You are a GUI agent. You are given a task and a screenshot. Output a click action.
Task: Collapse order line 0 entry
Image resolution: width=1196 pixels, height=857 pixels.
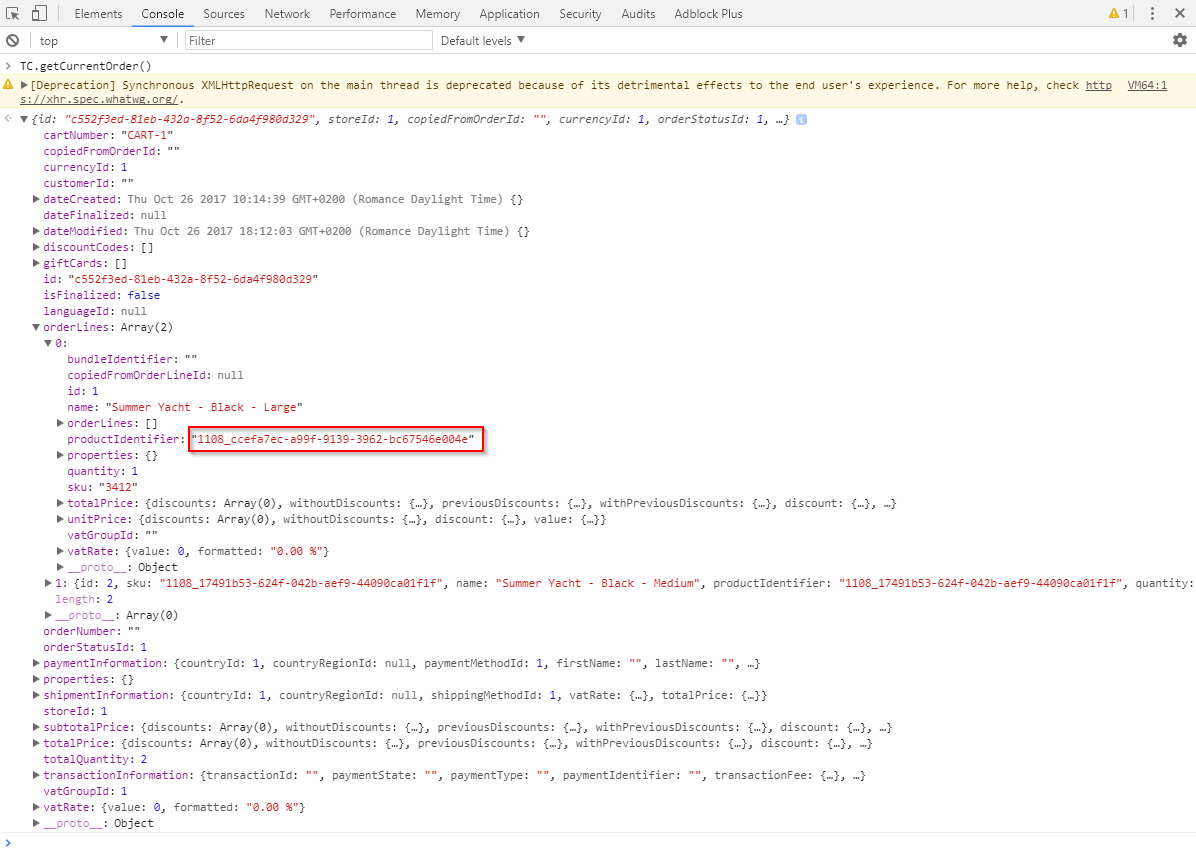pyautogui.click(x=48, y=343)
